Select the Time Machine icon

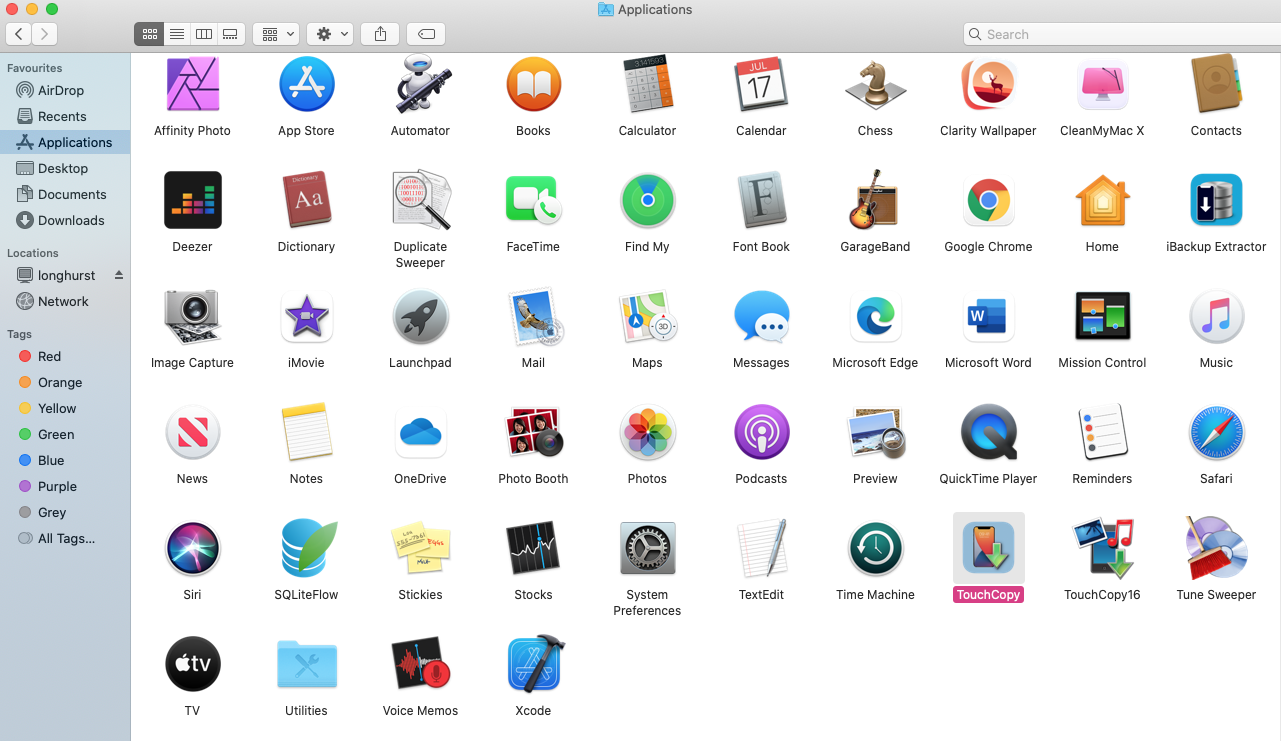coord(875,548)
